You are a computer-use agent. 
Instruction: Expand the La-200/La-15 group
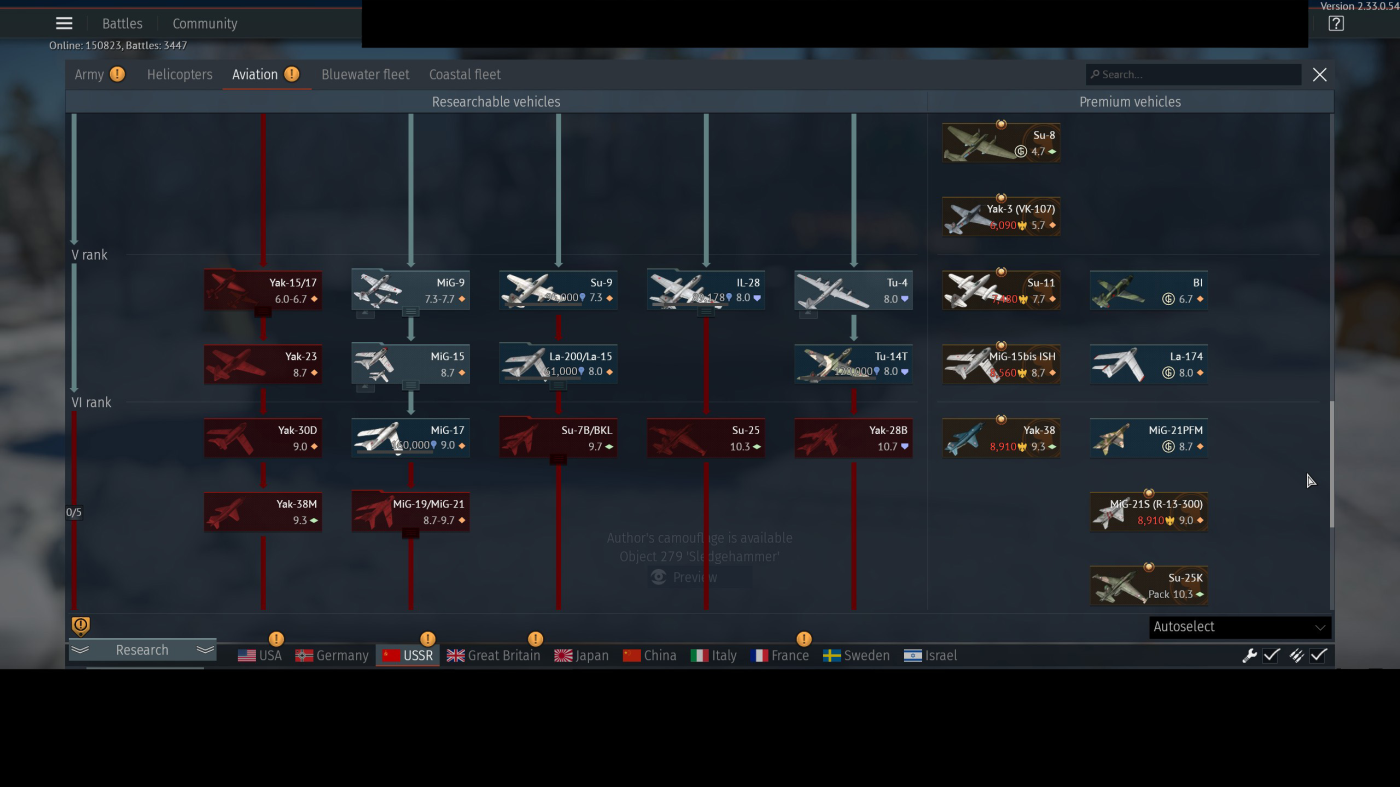coord(558,386)
